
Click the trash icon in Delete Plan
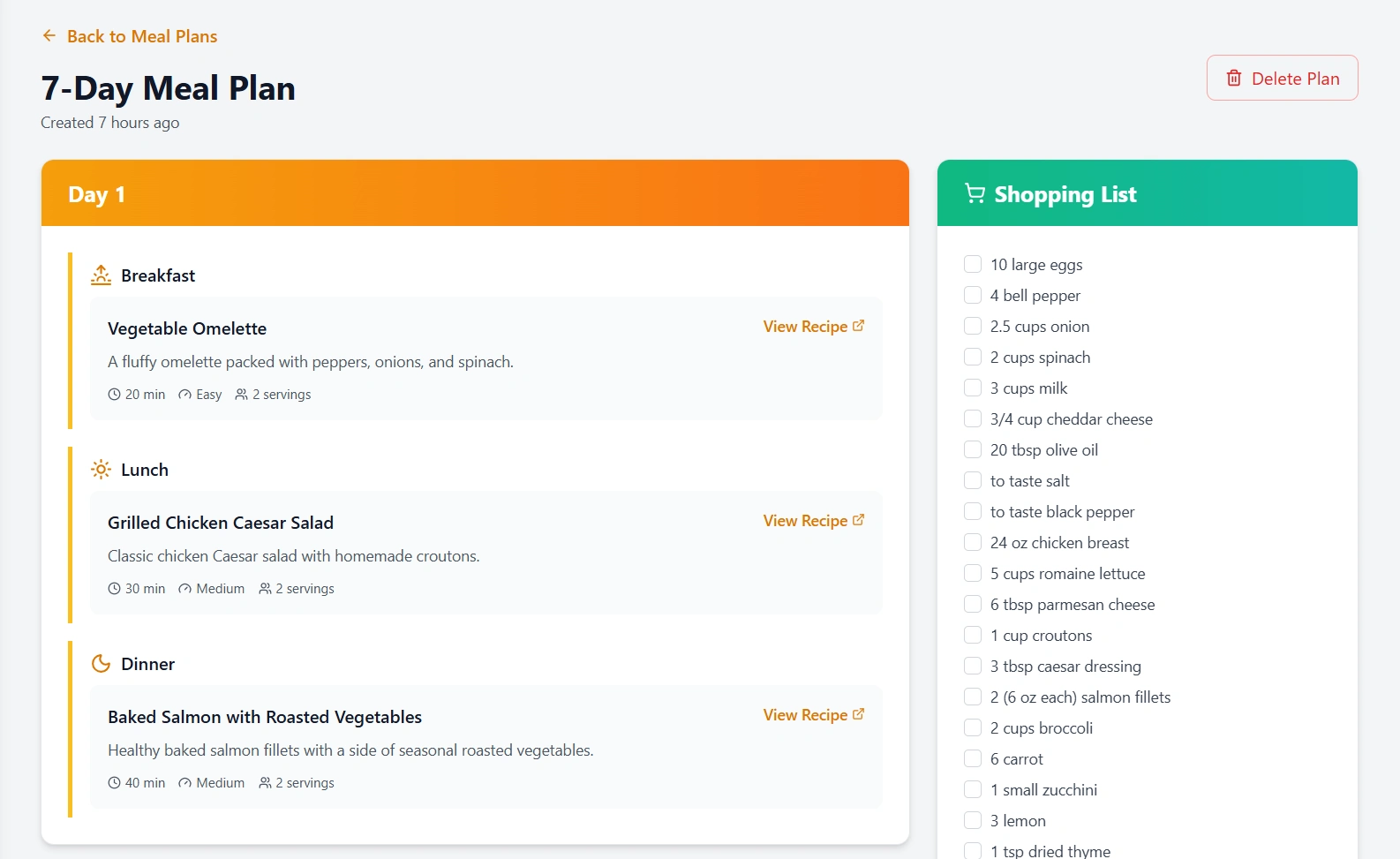(x=1234, y=79)
